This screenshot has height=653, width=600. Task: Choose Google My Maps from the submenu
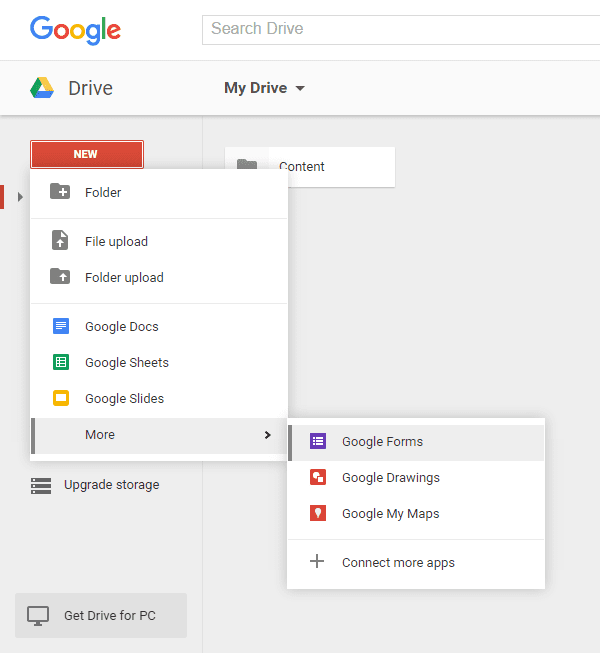(416, 514)
